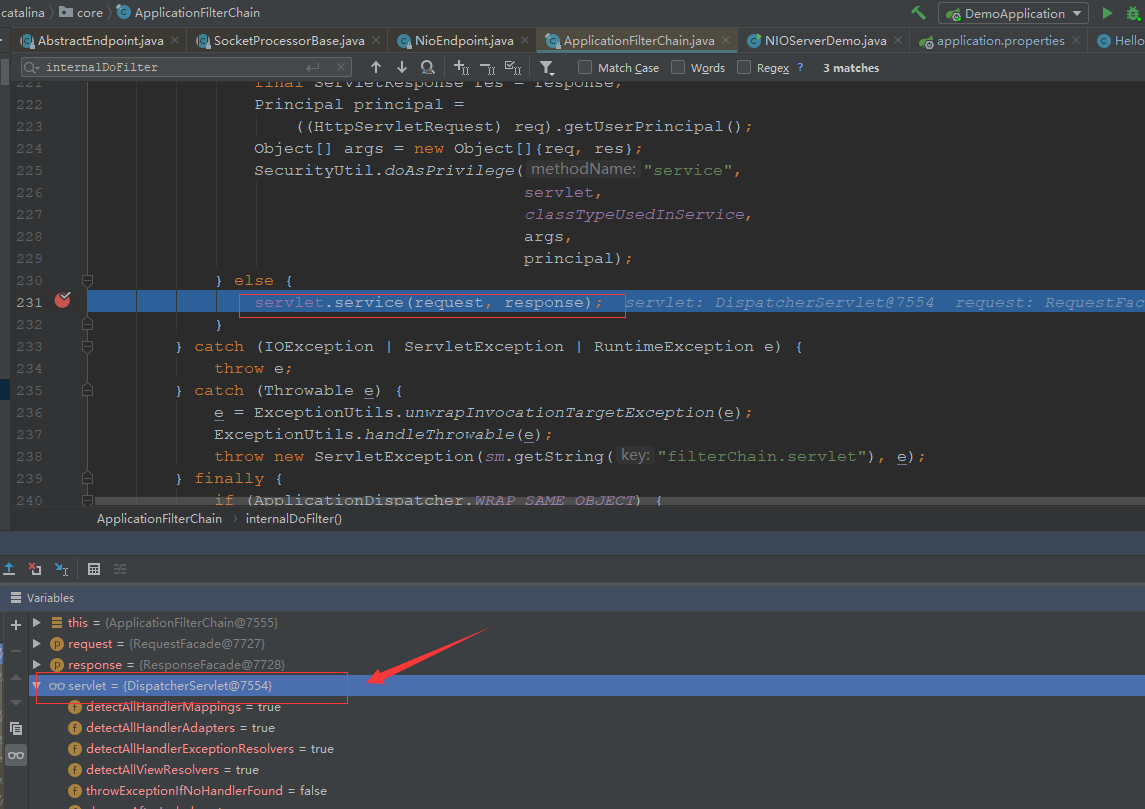The width and height of the screenshot is (1145, 809).
Task: Fold the finally block at line 239
Action: coord(87,478)
